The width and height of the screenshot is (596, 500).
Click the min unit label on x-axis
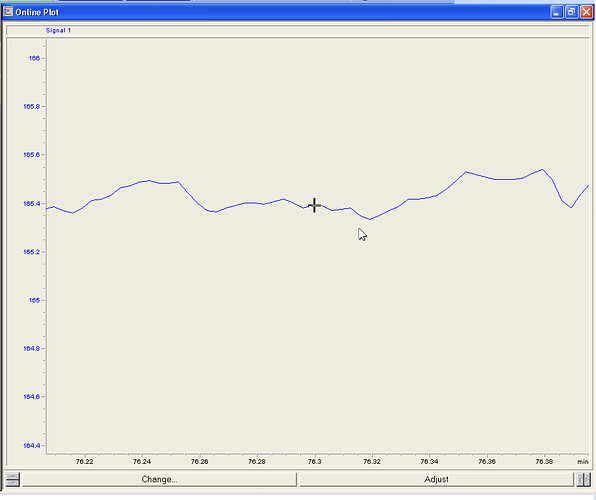pos(583,462)
